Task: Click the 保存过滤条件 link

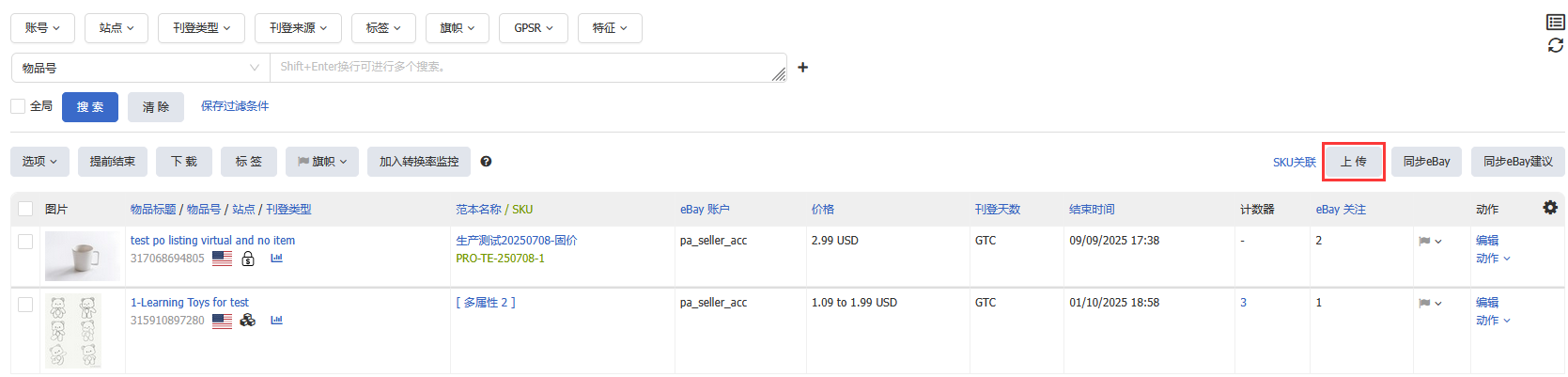Action: 235,106
